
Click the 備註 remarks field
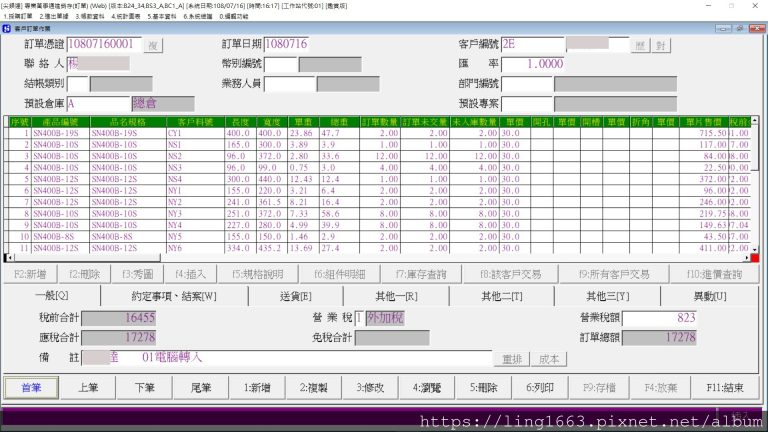[x=287, y=358]
